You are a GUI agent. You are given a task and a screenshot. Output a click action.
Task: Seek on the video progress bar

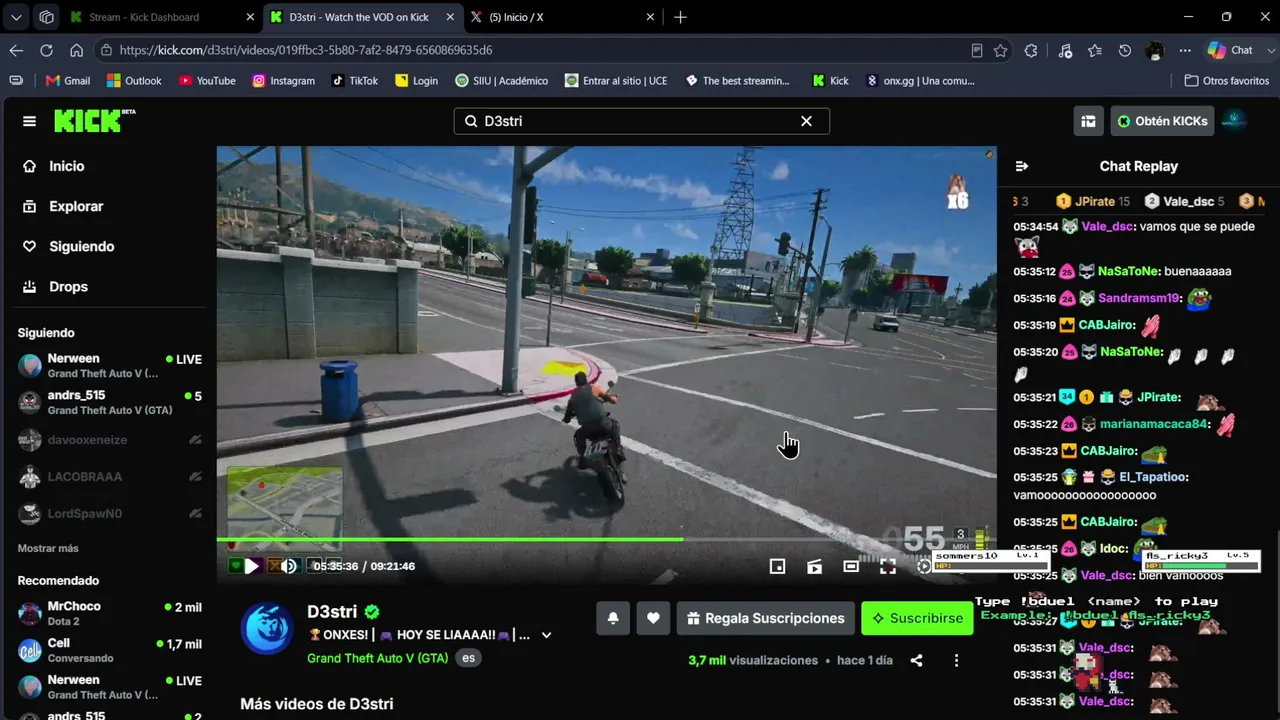[606, 540]
